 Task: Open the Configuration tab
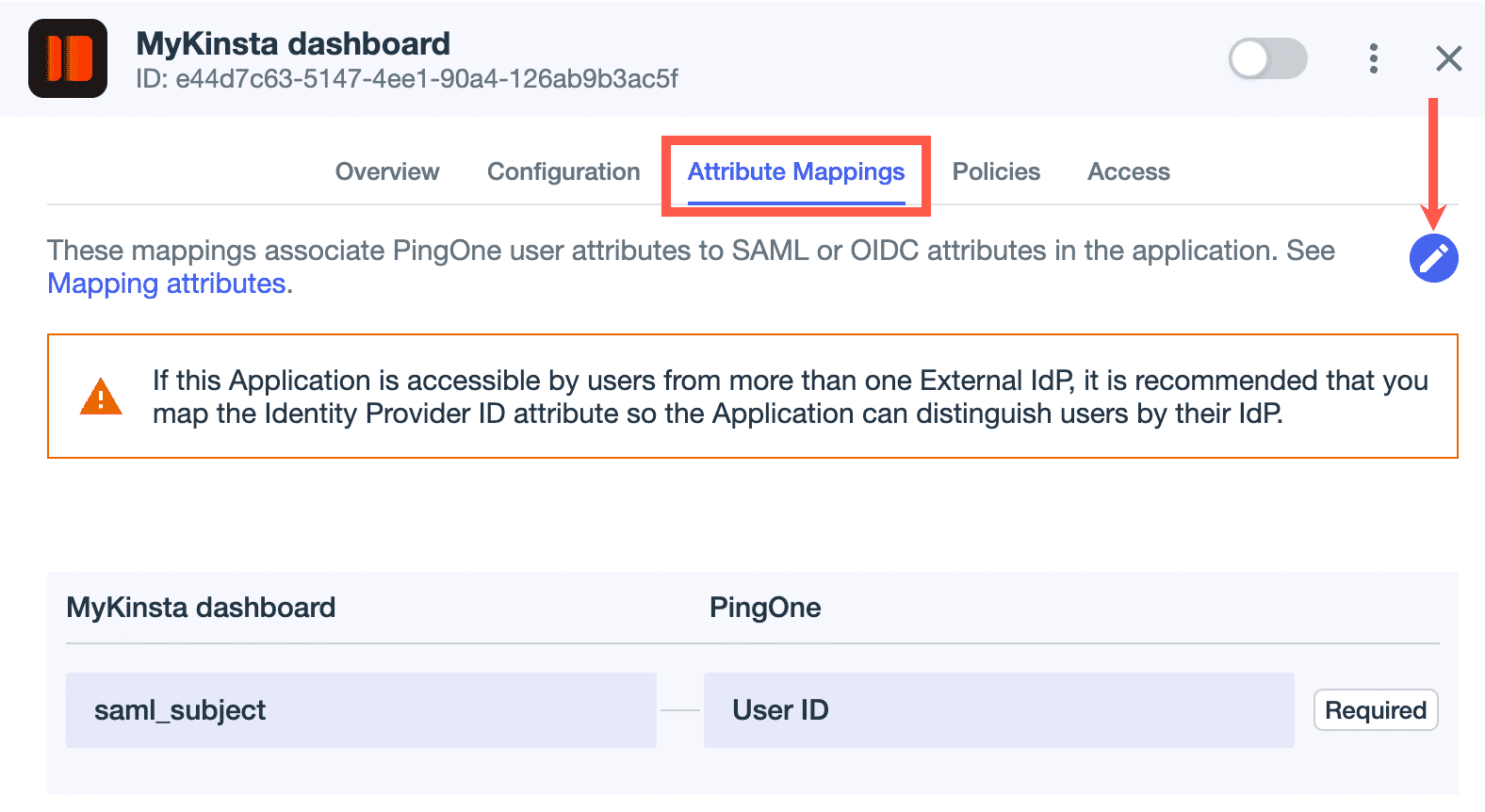[x=563, y=171]
